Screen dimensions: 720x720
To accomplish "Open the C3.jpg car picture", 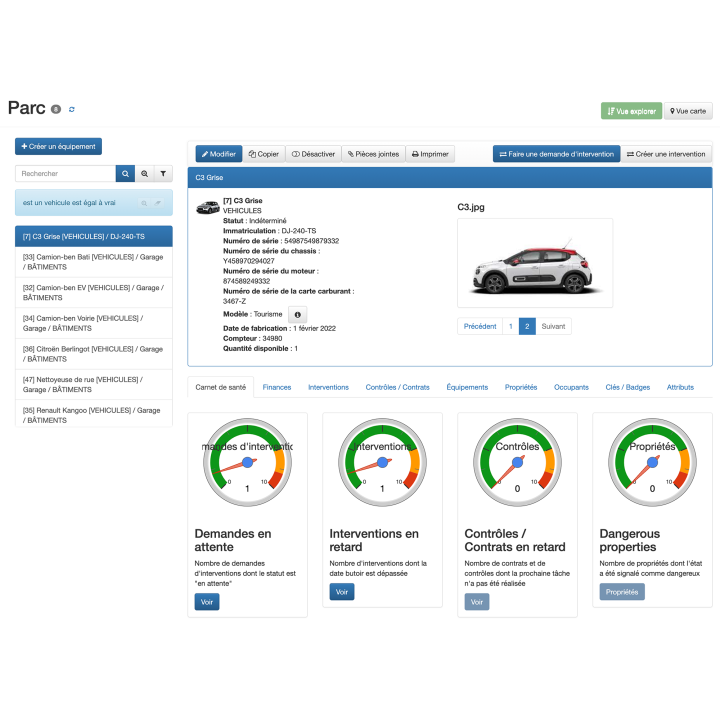I will click(535, 263).
